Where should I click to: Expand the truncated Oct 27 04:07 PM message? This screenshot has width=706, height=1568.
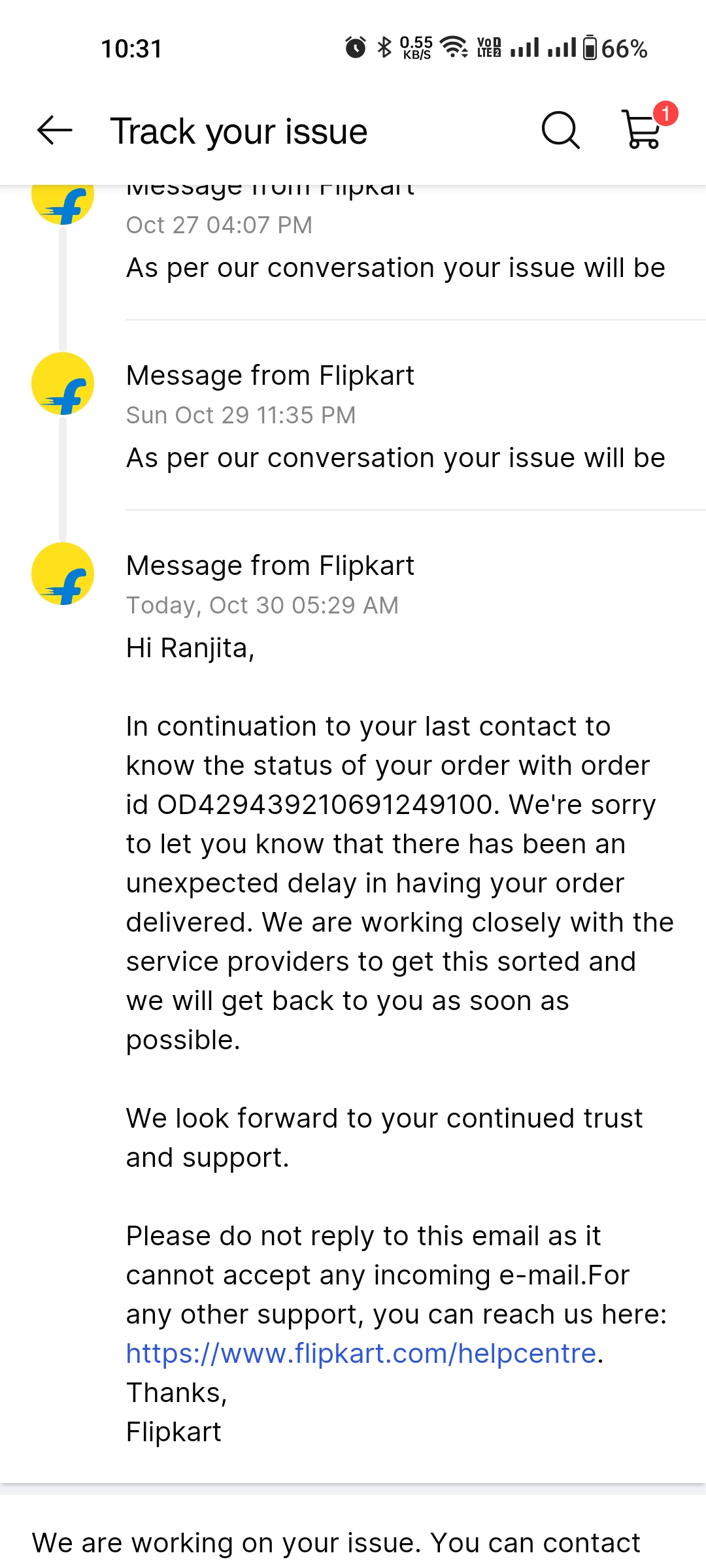click(395, 268)
